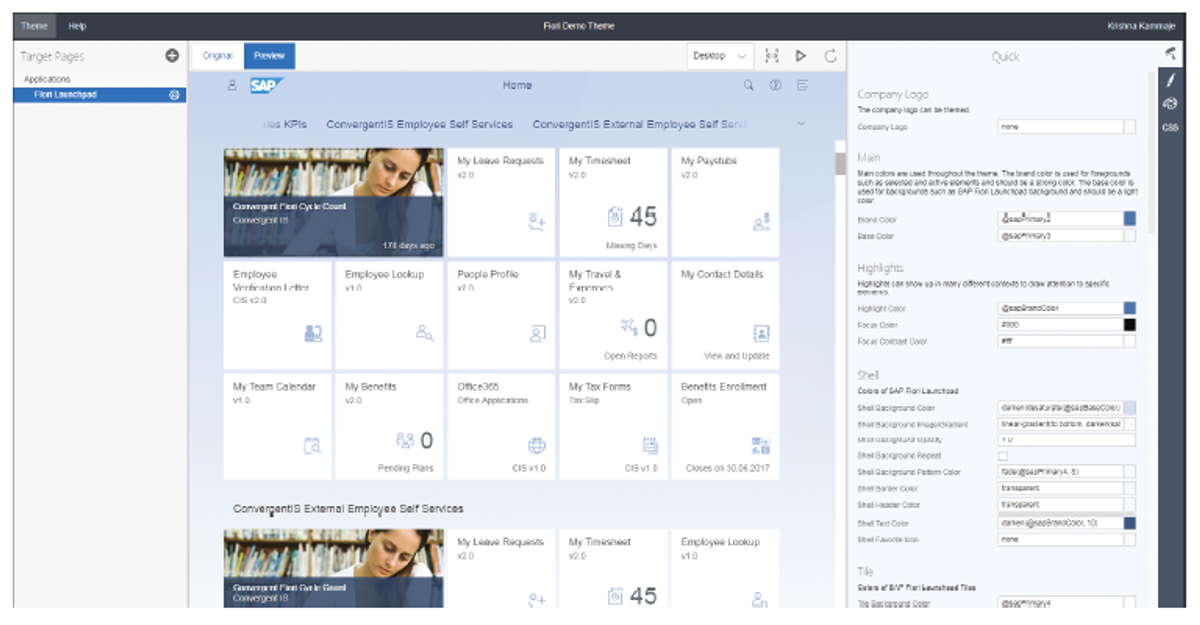Open the Palette panel icon

coord(1170,102)
